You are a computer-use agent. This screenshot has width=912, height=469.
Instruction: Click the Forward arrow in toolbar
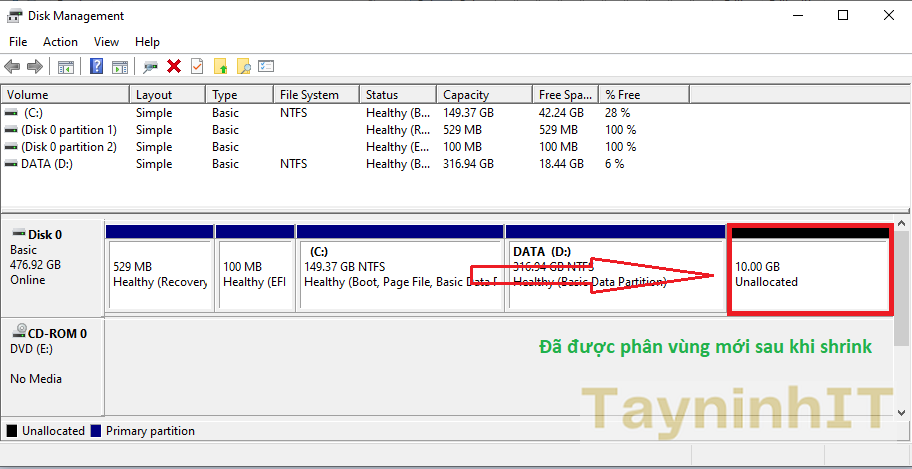[35, 67]
